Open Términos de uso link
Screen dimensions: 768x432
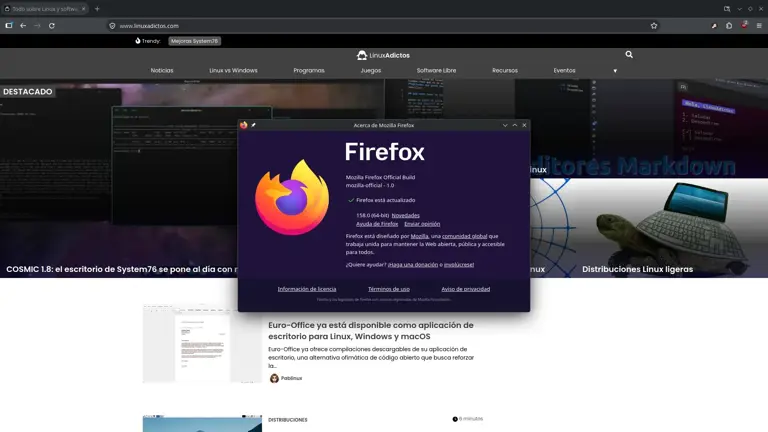[x=389, y=289]
